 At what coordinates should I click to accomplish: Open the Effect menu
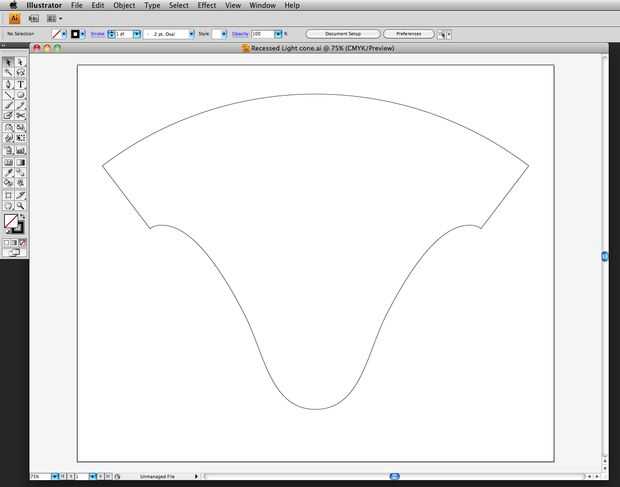(207, 5)
